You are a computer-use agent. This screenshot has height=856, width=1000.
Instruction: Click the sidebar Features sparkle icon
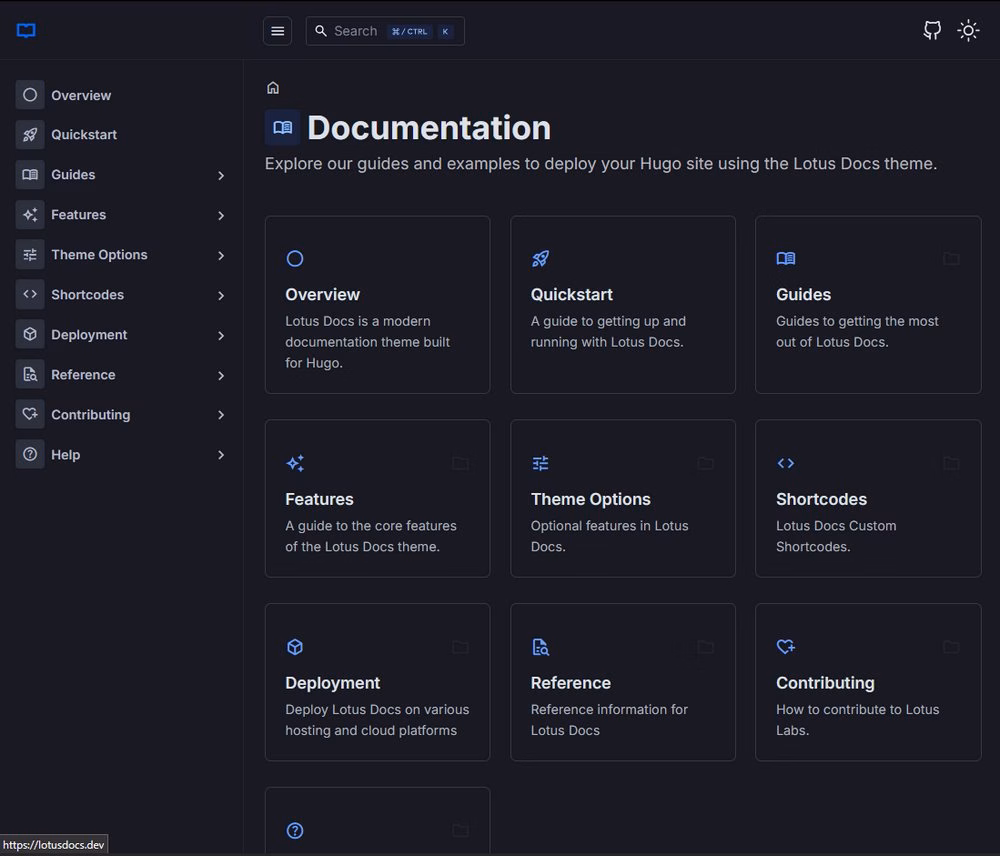(x=30, y=215)
